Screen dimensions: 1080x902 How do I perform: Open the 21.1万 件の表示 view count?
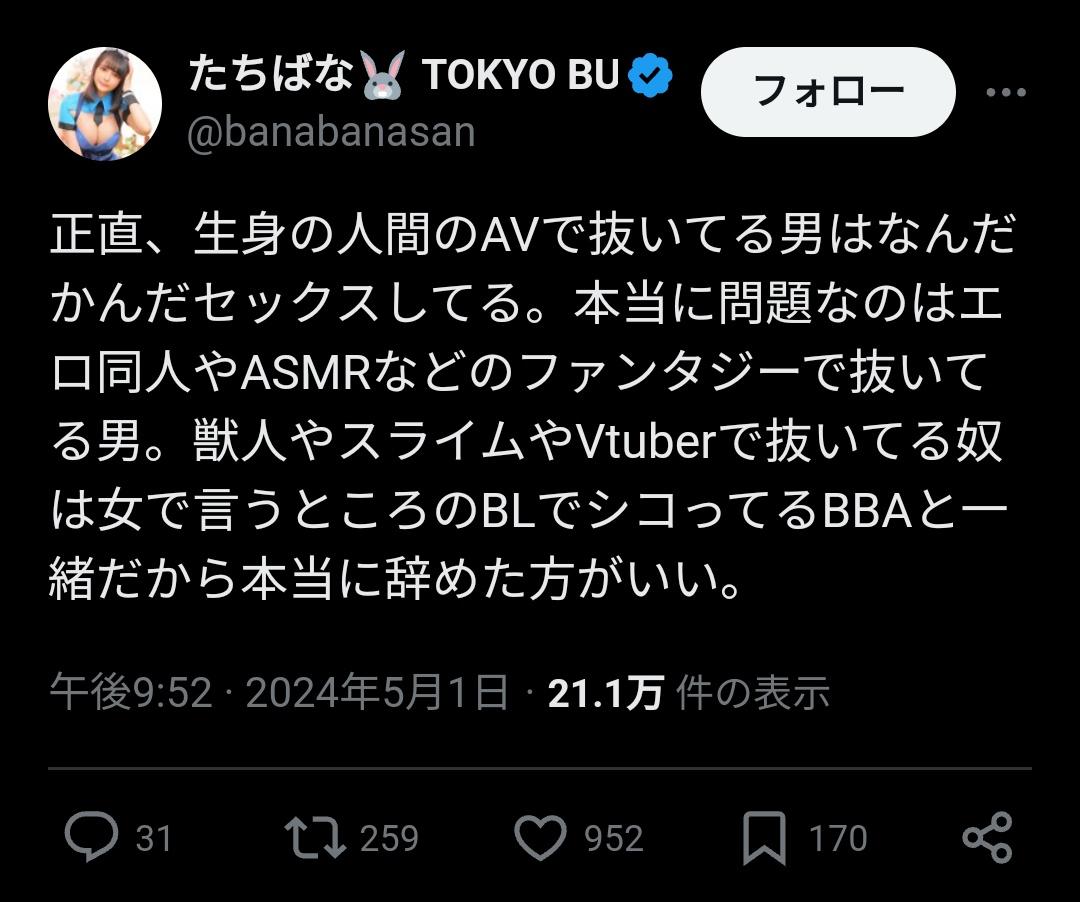click(x=689, y=692)
